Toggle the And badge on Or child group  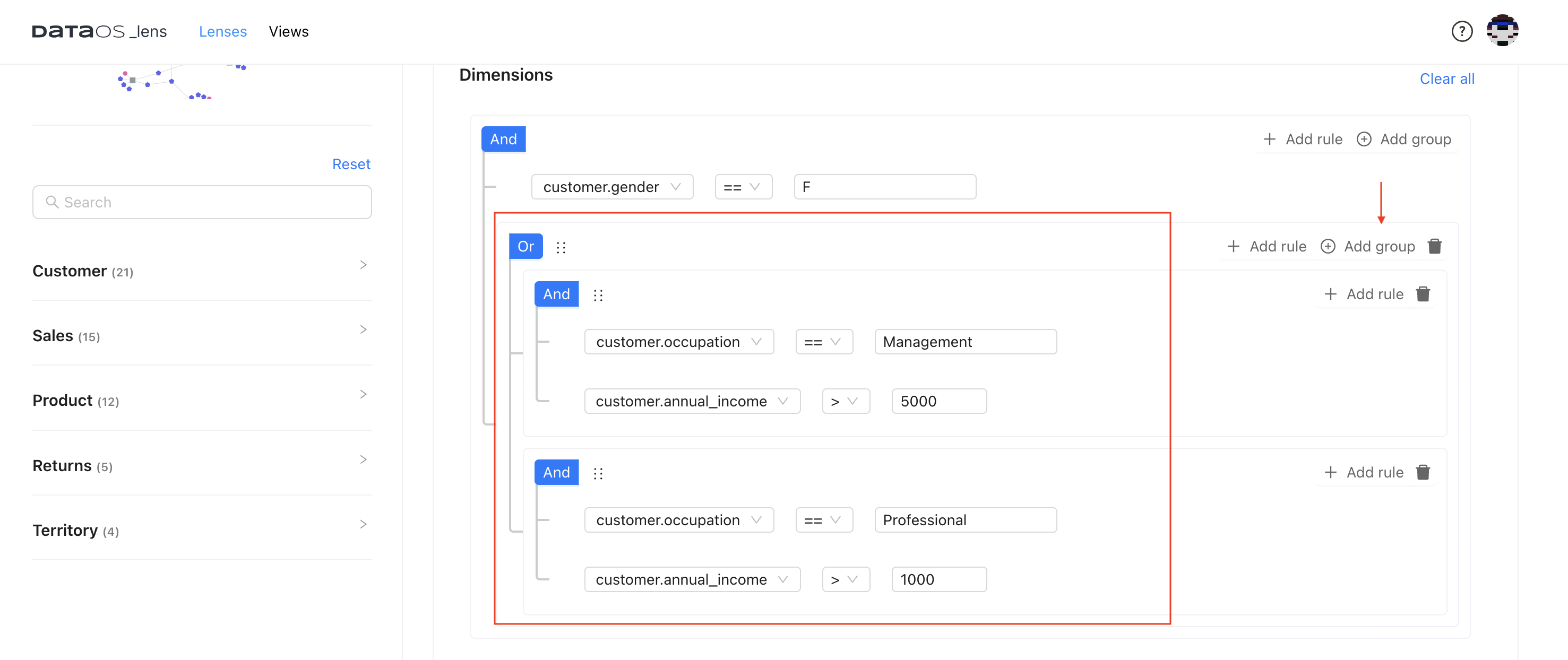click(557, 294)
